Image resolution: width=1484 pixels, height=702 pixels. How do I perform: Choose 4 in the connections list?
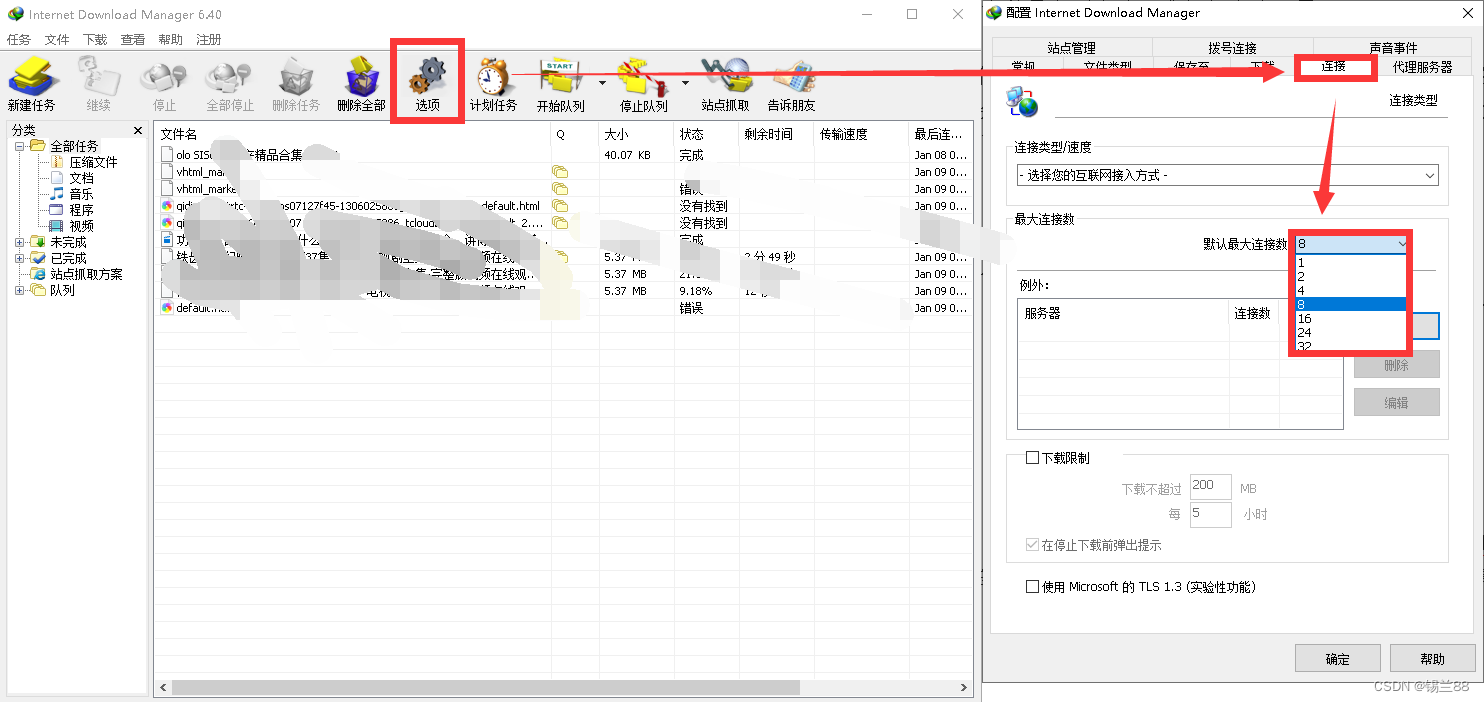1350,290
